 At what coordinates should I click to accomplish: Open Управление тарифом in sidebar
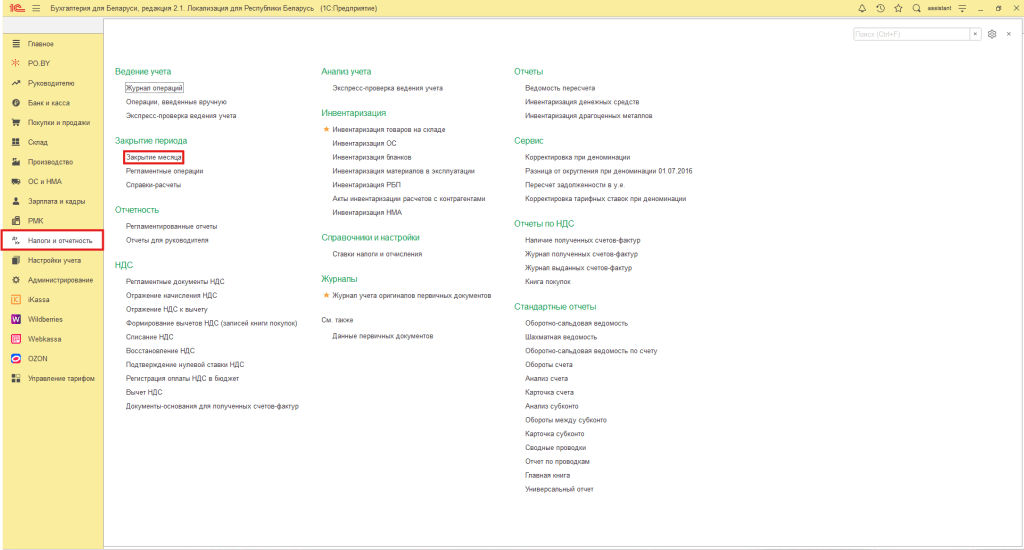coord(61,378)
